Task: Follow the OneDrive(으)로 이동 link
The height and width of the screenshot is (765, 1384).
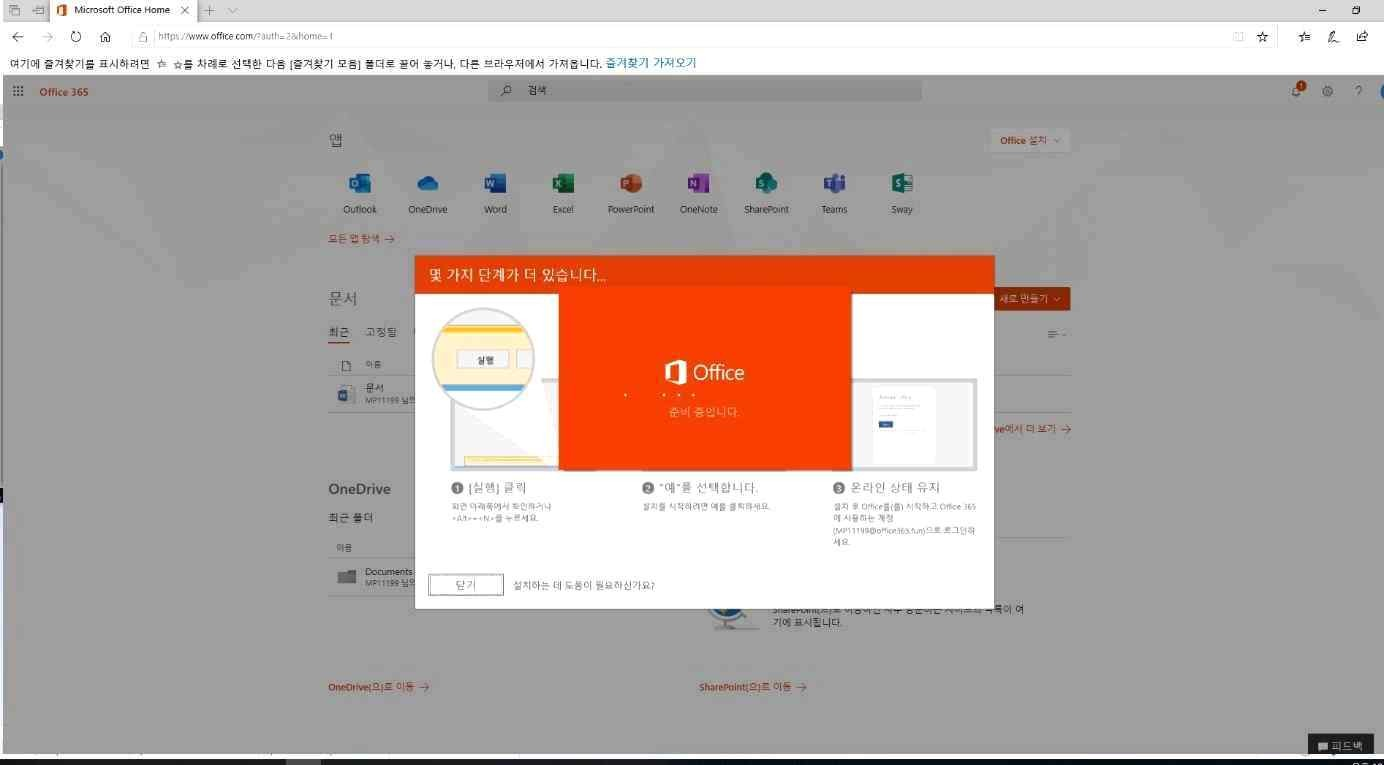Action: click(x=379, y=687)
